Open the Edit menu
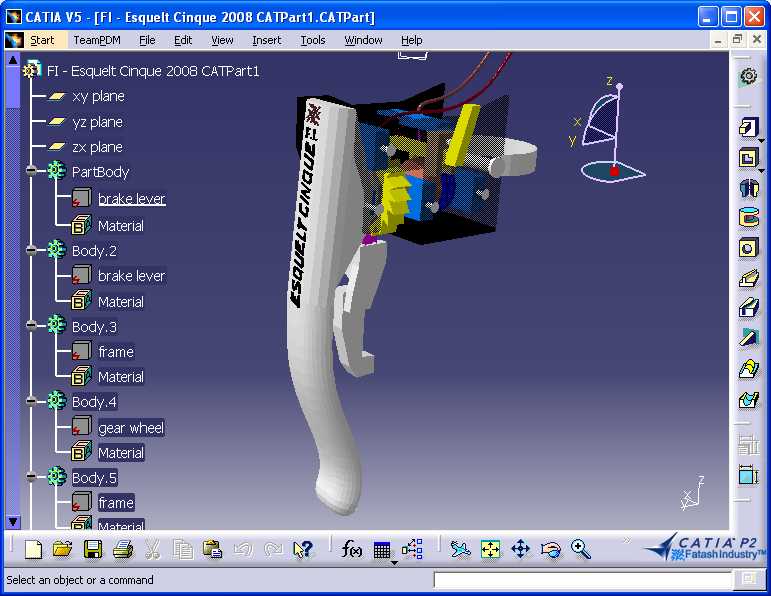Viewport: 771px width, 596px height. click(183, 40)
